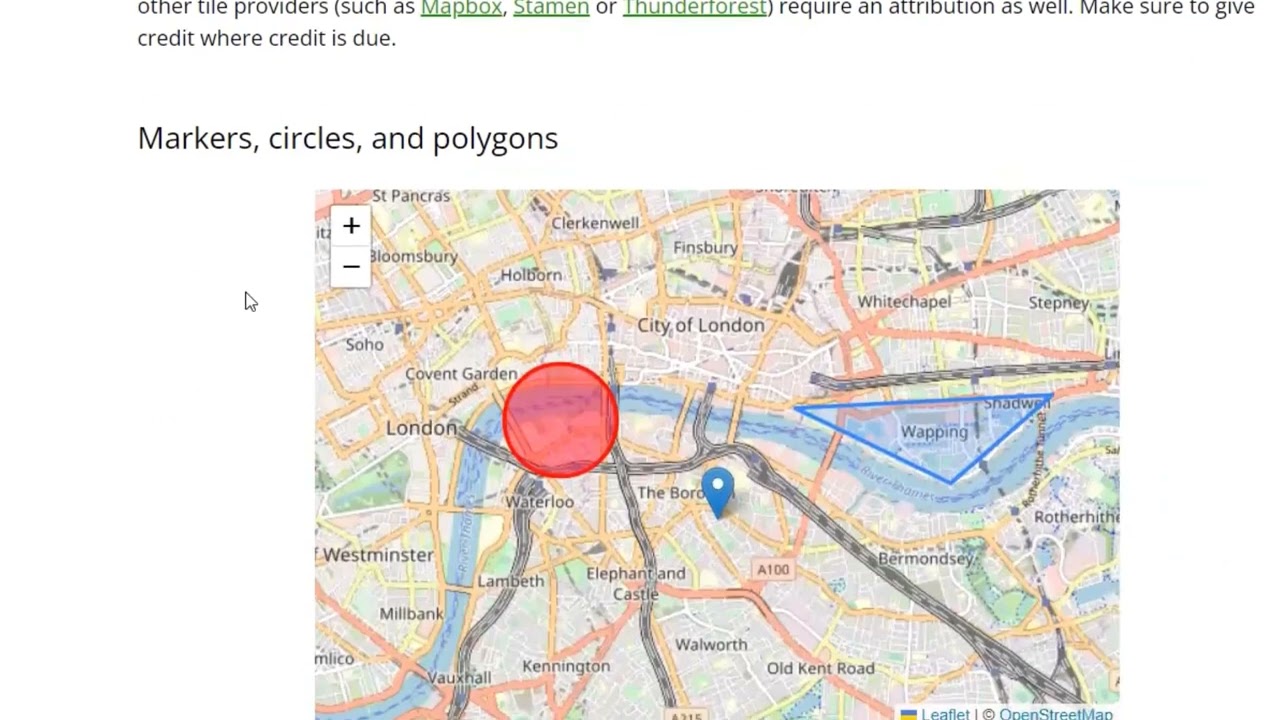The height and width of the screenshot is (720, 1280).
Task: Click the "Markers, circles, and polygons" heading
Action: 347,138
